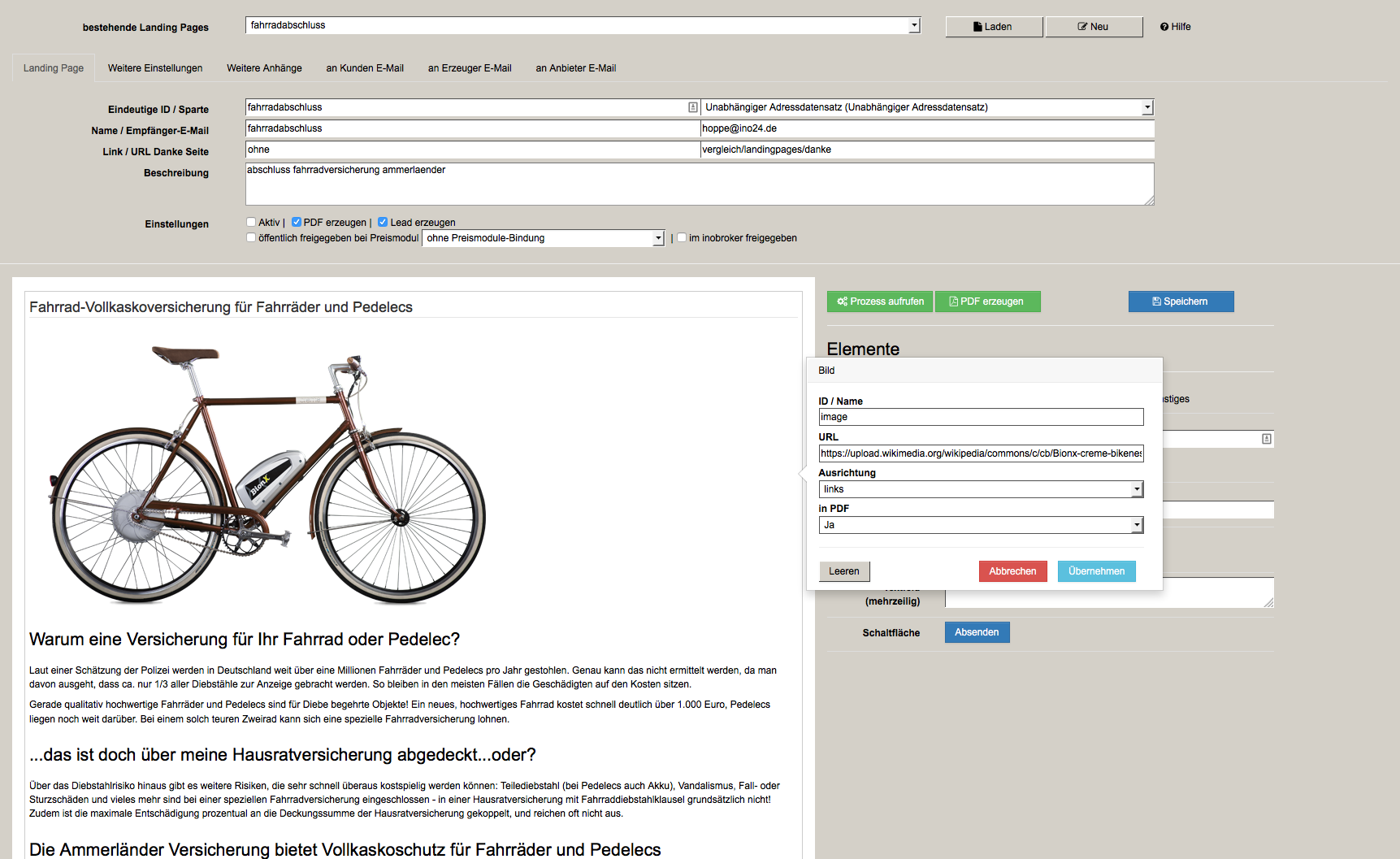
Task: Open Hilfe with the question mark icon
Action: click(1175, 27)
